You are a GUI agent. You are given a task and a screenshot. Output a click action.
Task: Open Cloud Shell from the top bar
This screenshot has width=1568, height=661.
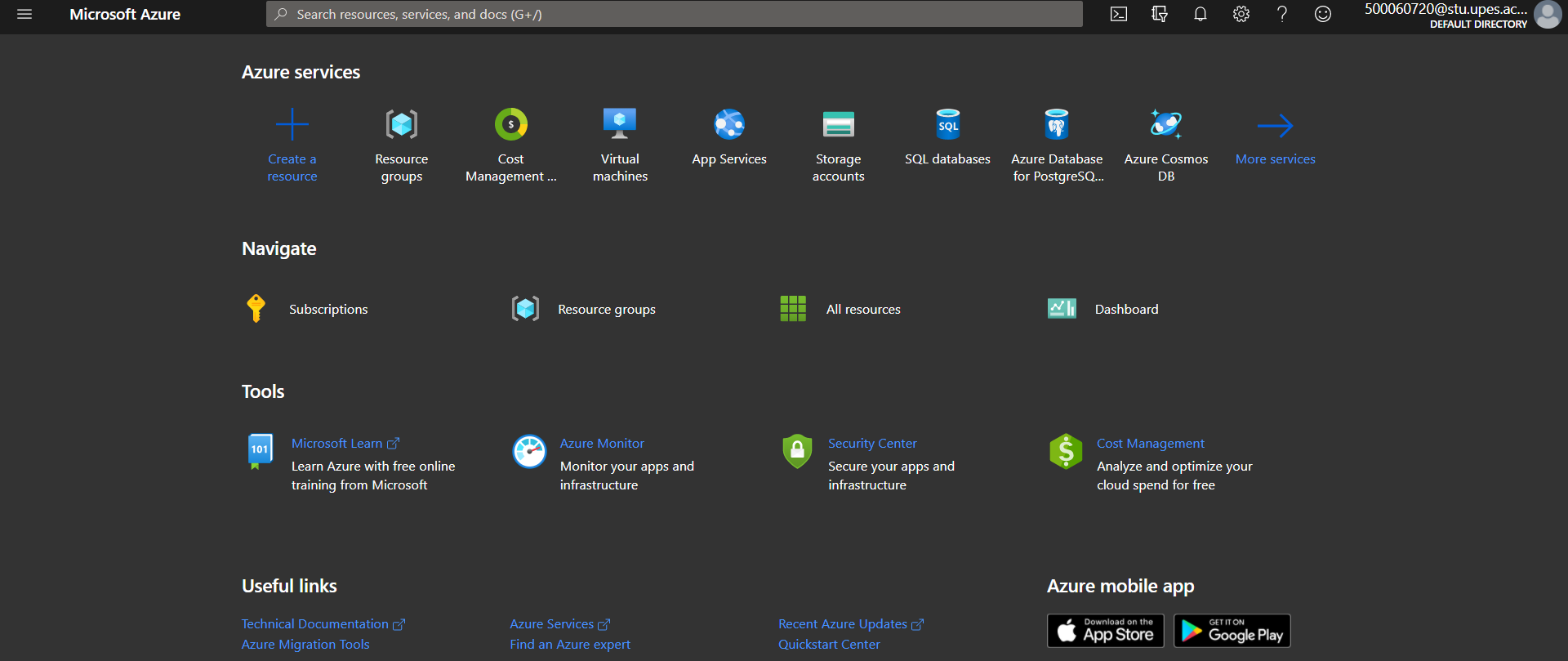click(1119, 14)
